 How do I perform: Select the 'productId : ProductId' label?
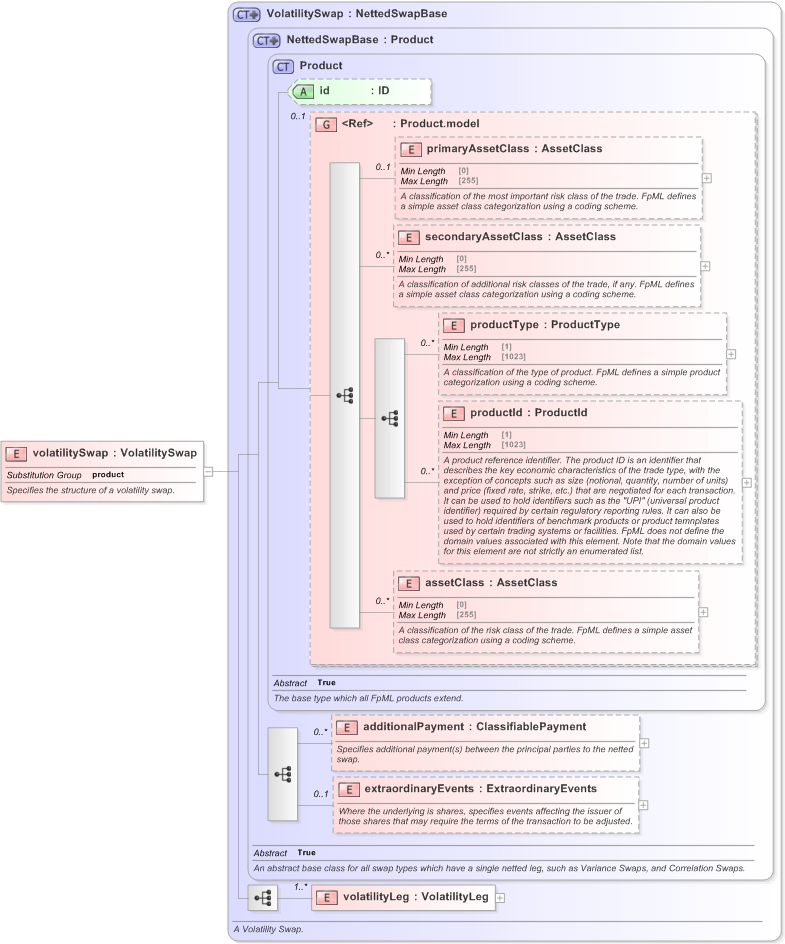coord(529,413)
